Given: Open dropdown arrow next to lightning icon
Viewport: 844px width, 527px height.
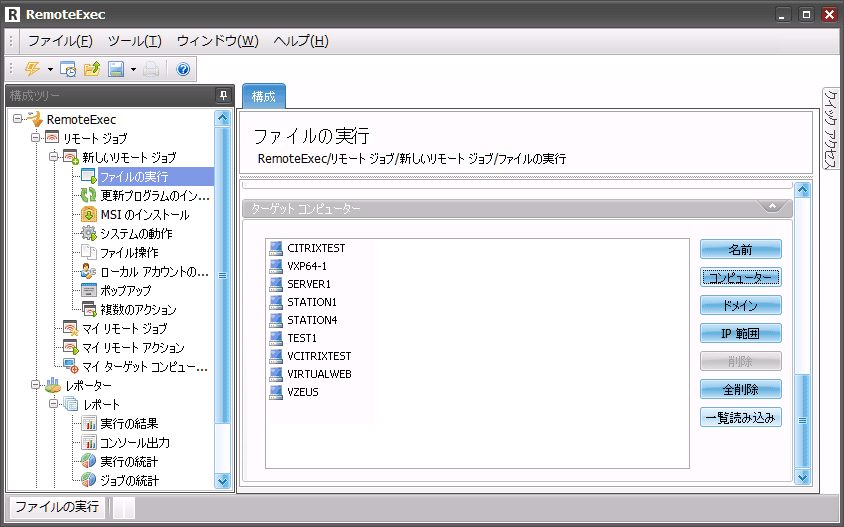Looking at the screenshot, I should click(50, 69).
